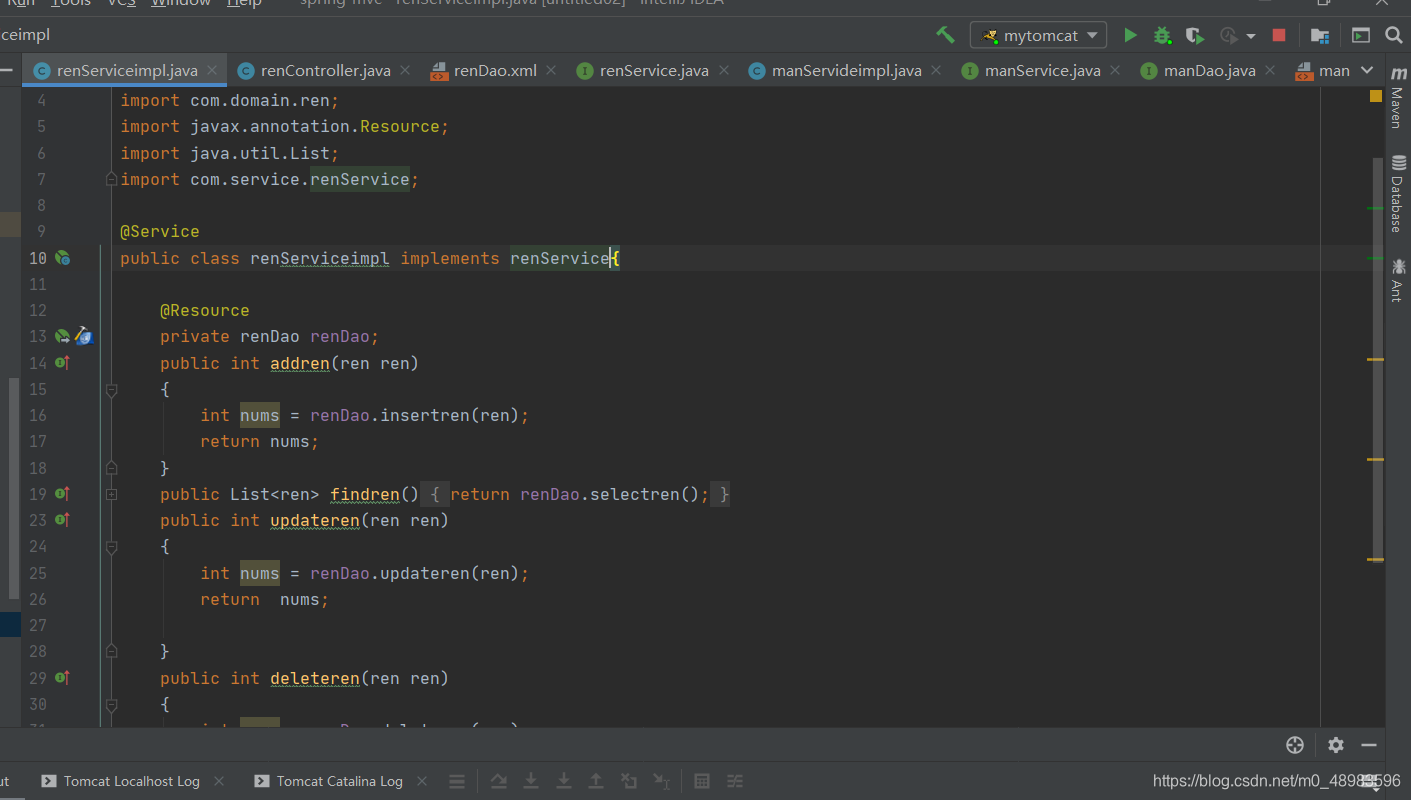Click the Profiler run icon
The image size is (1411, 800).
pos(1229,35)
